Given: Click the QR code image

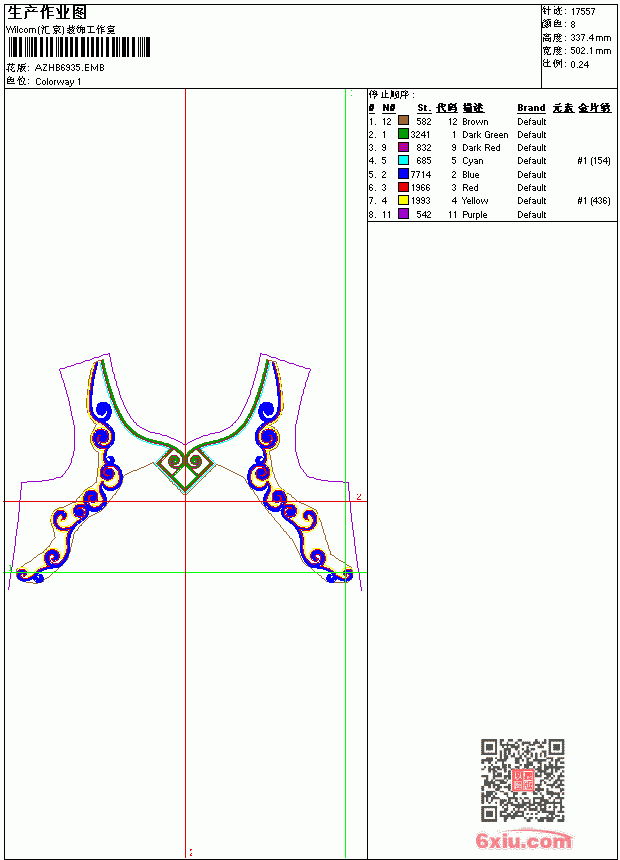Looking at the screenshot, I should click(x=523, y=780).
